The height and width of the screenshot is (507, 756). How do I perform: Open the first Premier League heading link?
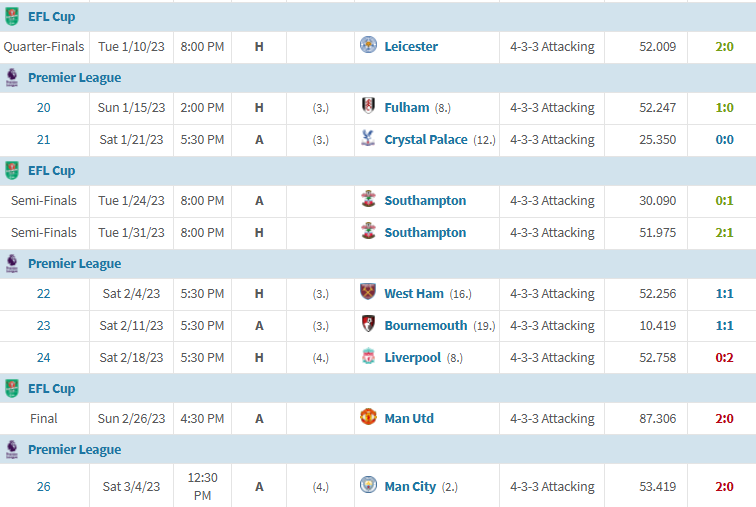[x=74, y=78]
